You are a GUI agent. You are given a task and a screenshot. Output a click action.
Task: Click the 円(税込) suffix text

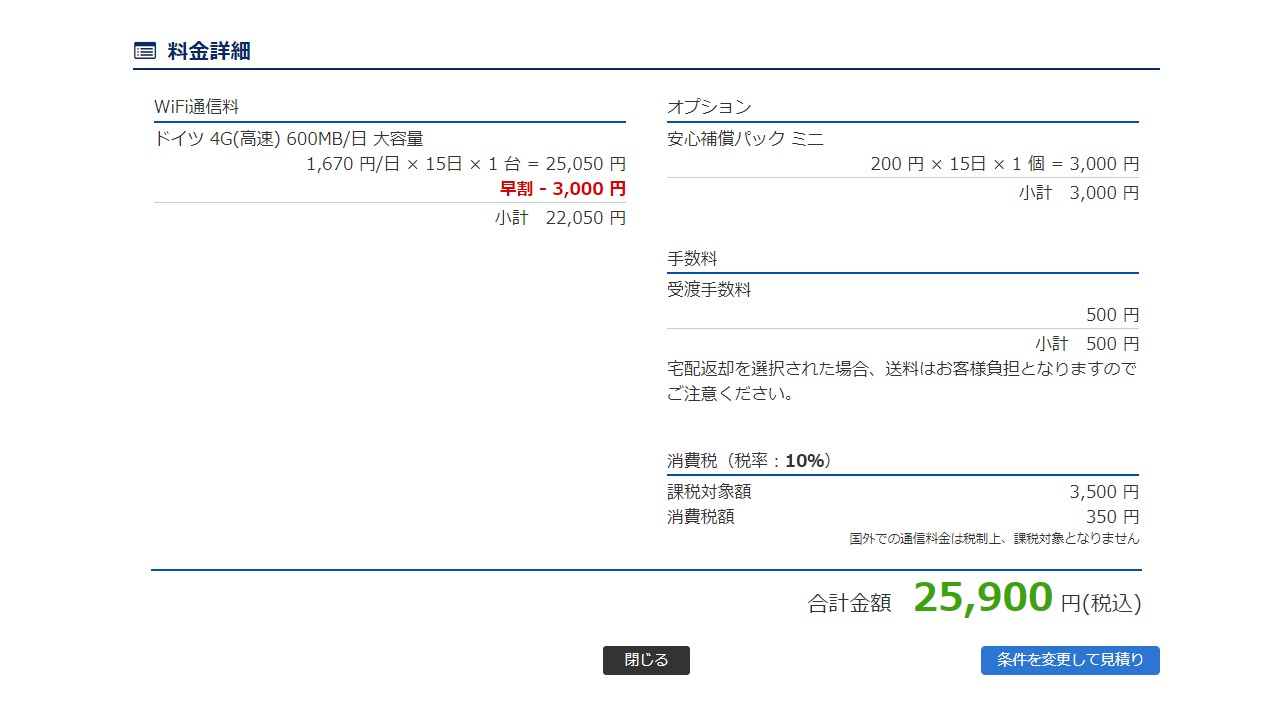click(1101, 603)
